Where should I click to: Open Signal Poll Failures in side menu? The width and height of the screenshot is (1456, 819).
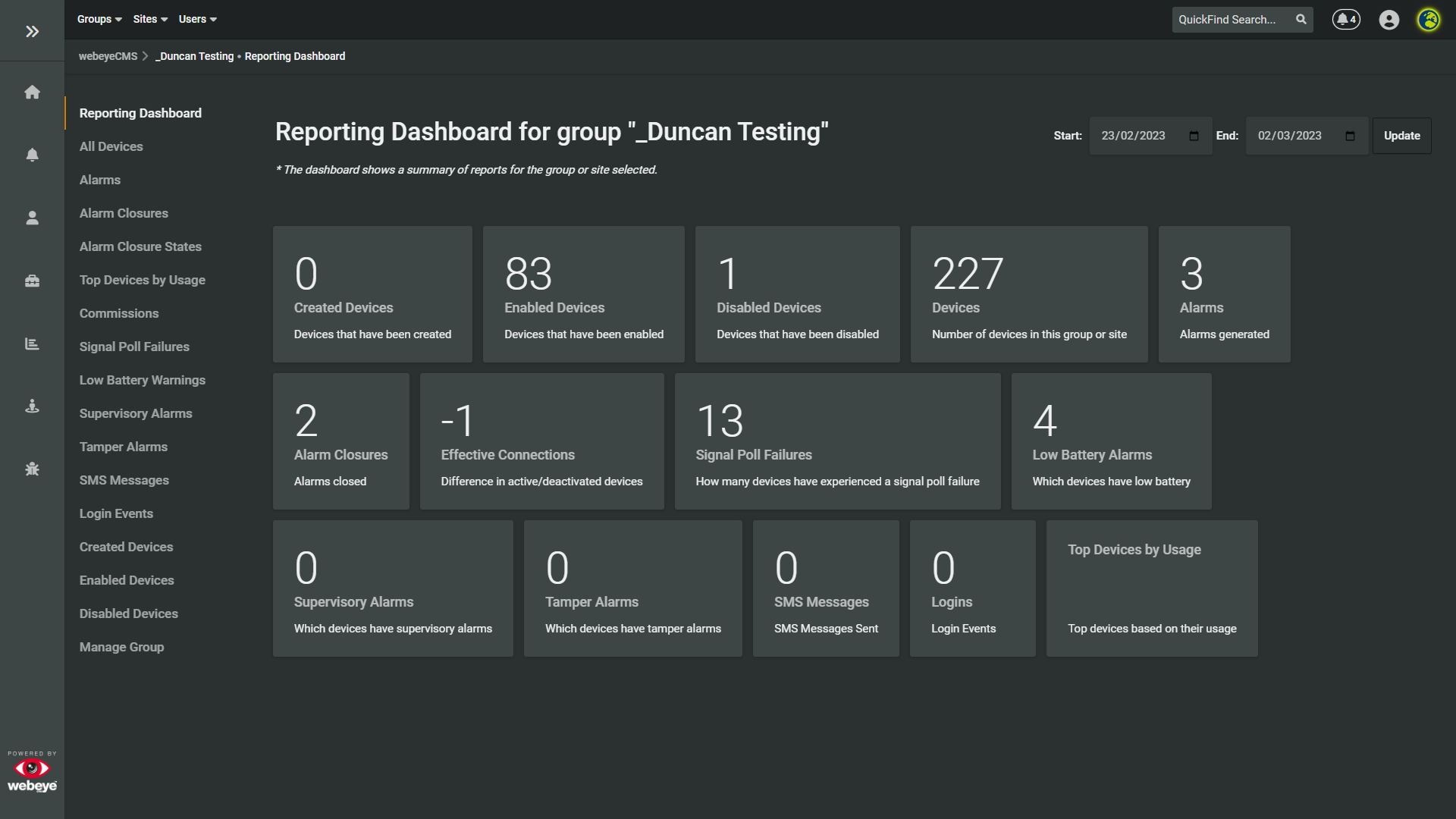click(134, 347)
